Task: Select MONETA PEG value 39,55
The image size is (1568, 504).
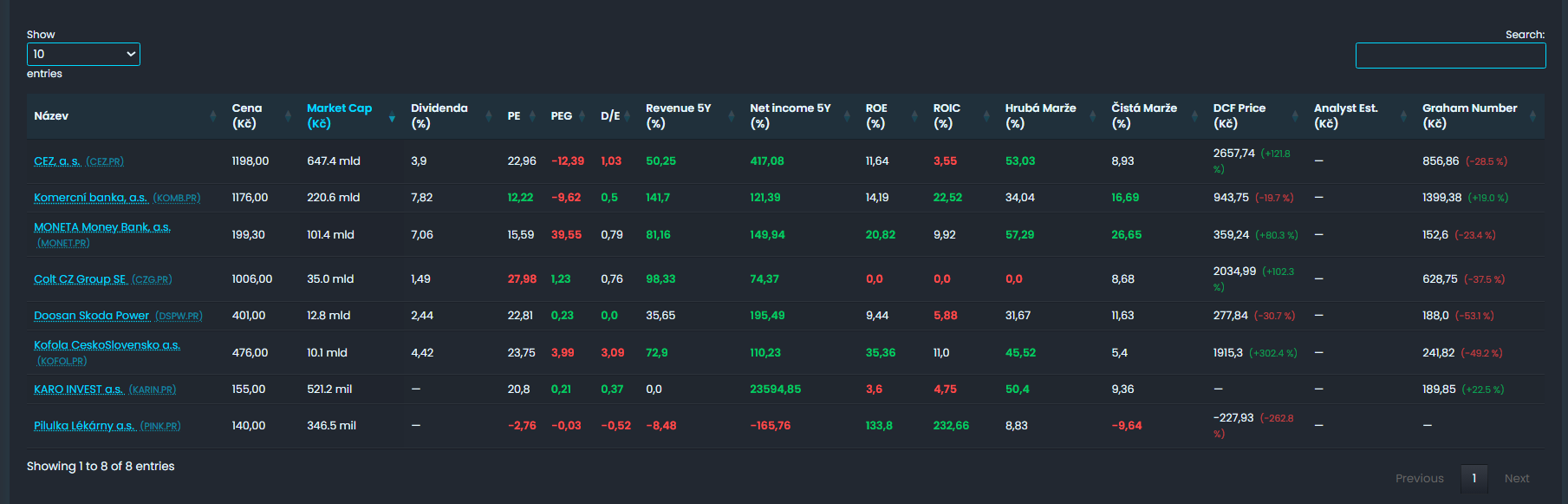Action: click(x=566, y=235)
